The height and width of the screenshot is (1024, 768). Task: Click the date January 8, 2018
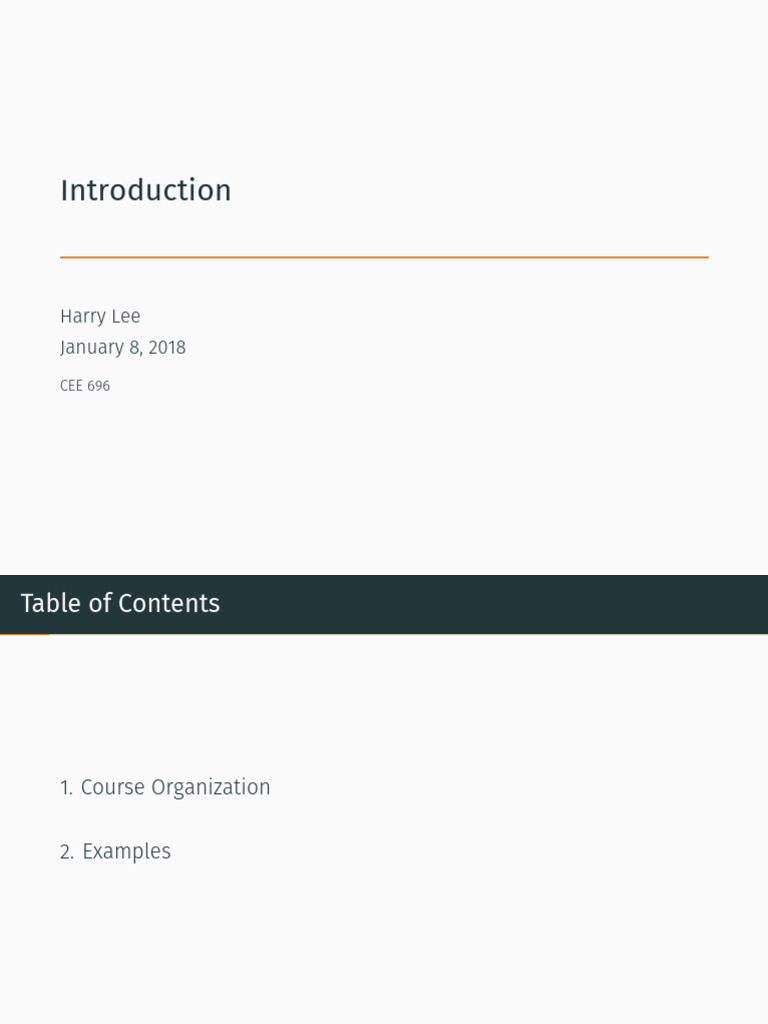123,347
